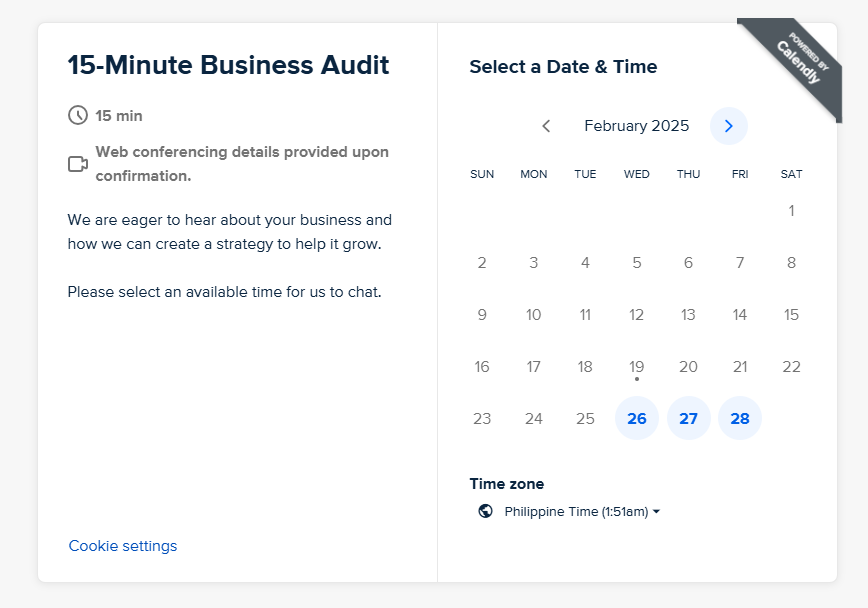868x608 pixels.
Task: Click the video camera conferencing icon
Action: (78, 164)
